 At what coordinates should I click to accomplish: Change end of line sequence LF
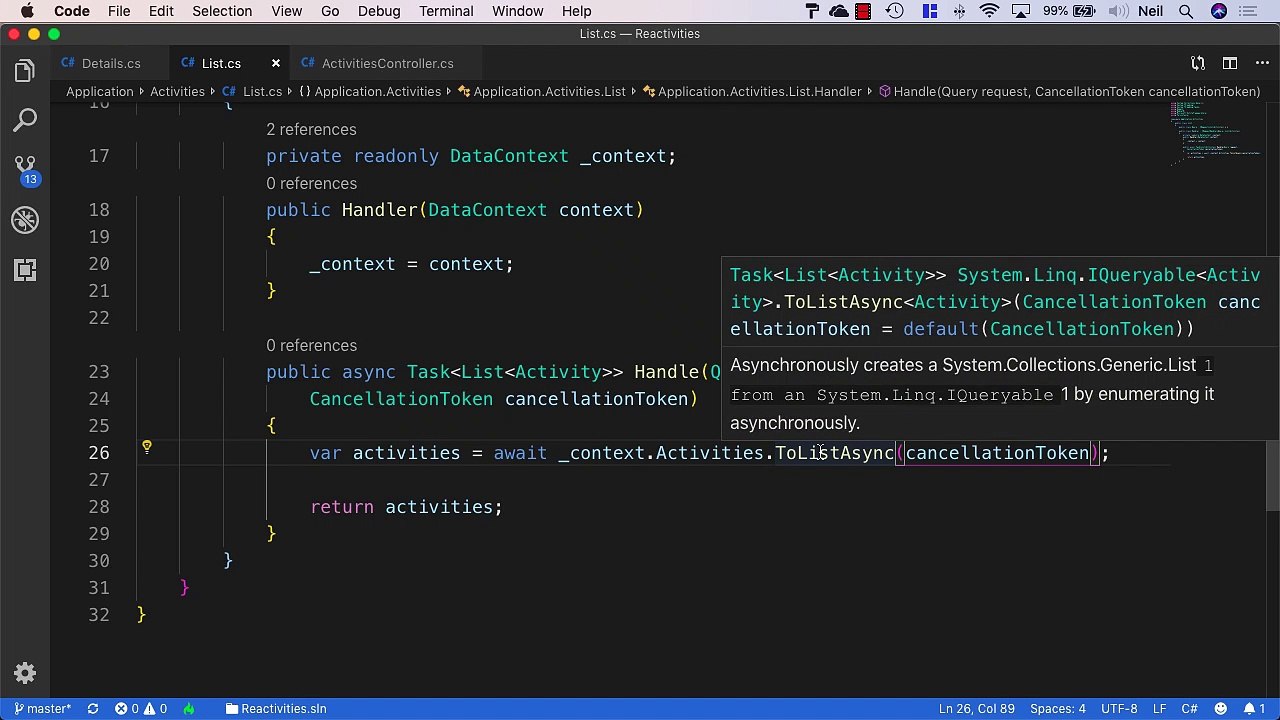click(x=1160, y=709)
